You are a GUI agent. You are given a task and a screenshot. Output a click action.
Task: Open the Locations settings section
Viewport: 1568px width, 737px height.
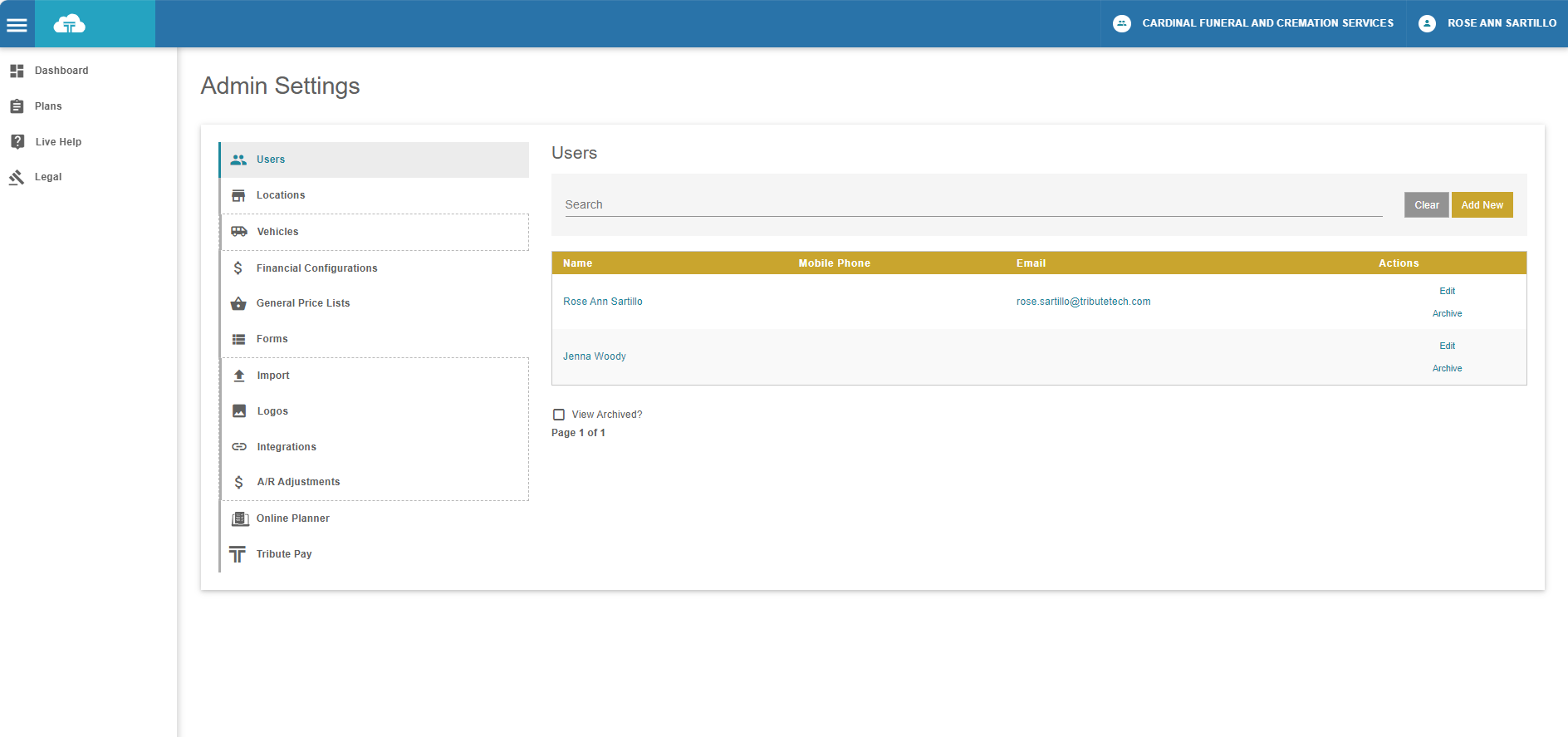281,195
